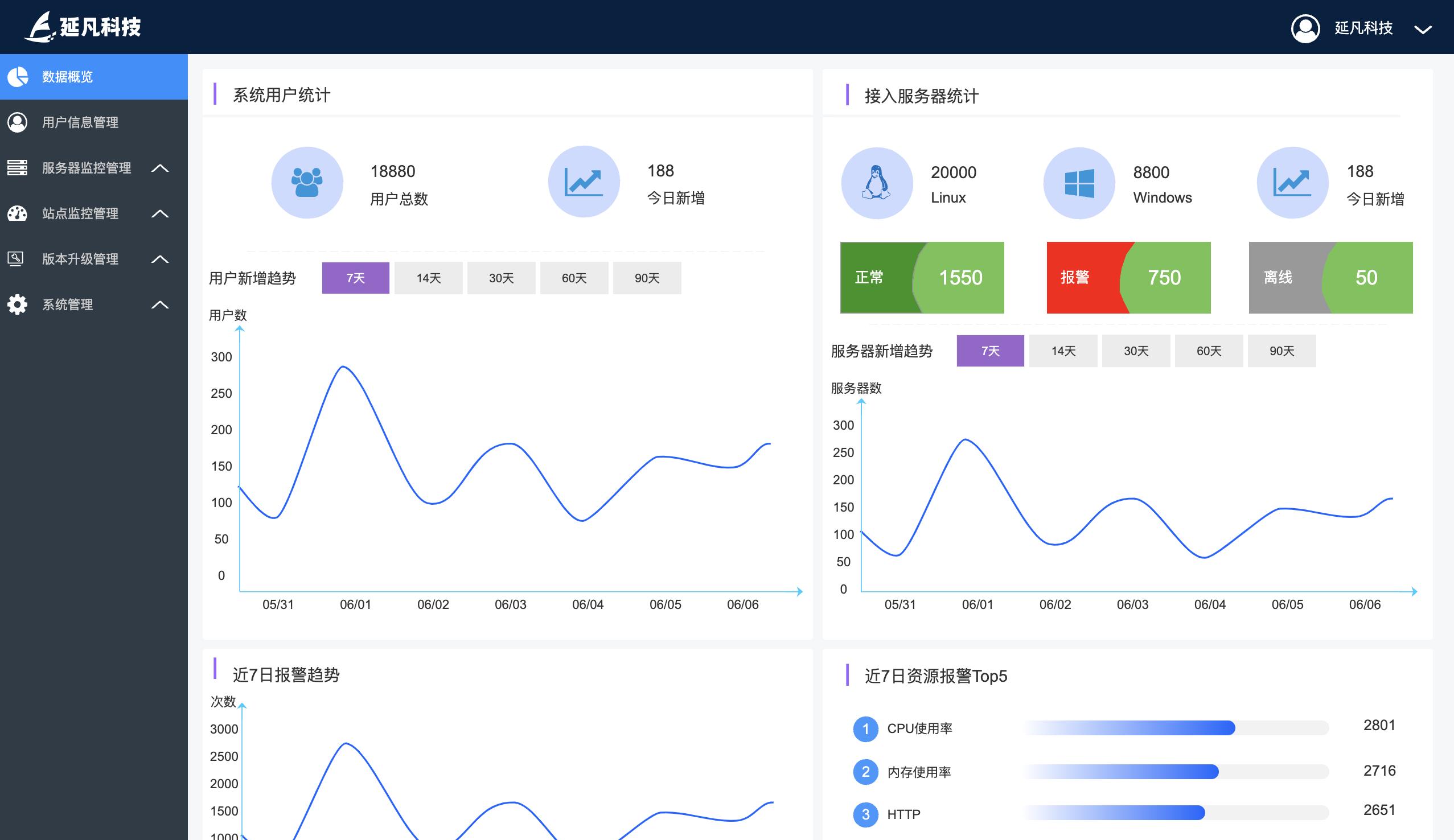Click the CPU使用率 progress bar
Viewport: 1454px width, 840px height.
coord(1175,728)
